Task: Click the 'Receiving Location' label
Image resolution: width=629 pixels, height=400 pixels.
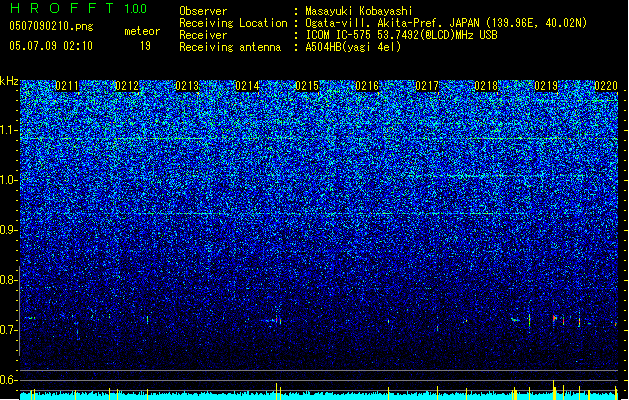Action: pyautogui.click(x=233, y=23)
